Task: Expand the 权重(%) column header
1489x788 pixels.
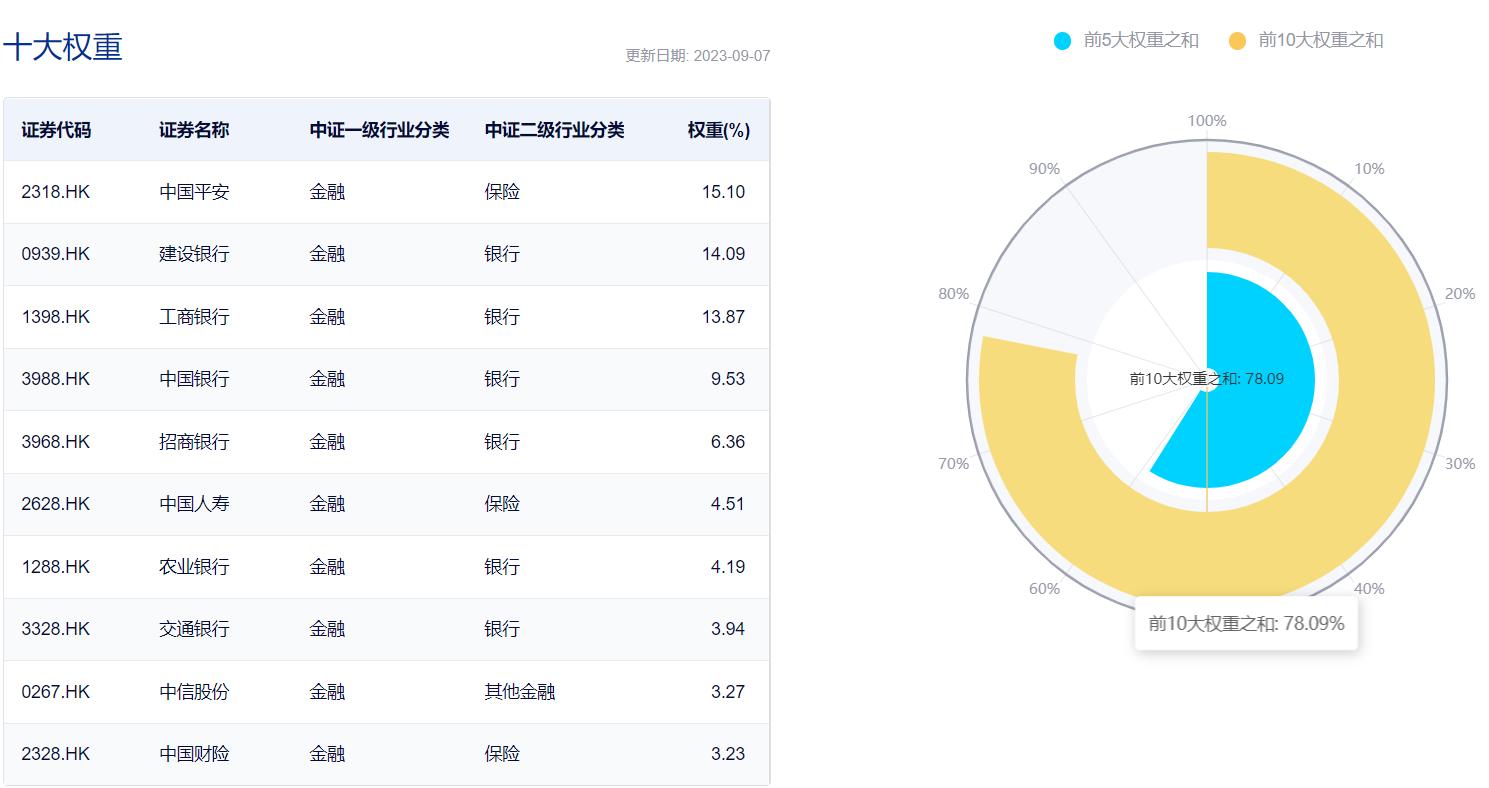Action: pyautogui.click(x=716, y=130)
